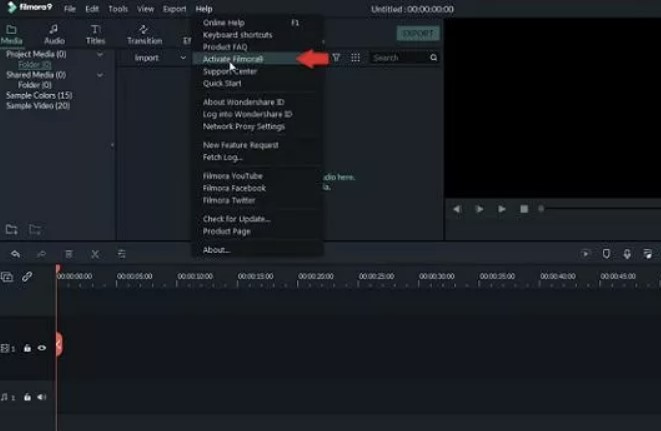Click the filter funnel icon beside search

336,58
